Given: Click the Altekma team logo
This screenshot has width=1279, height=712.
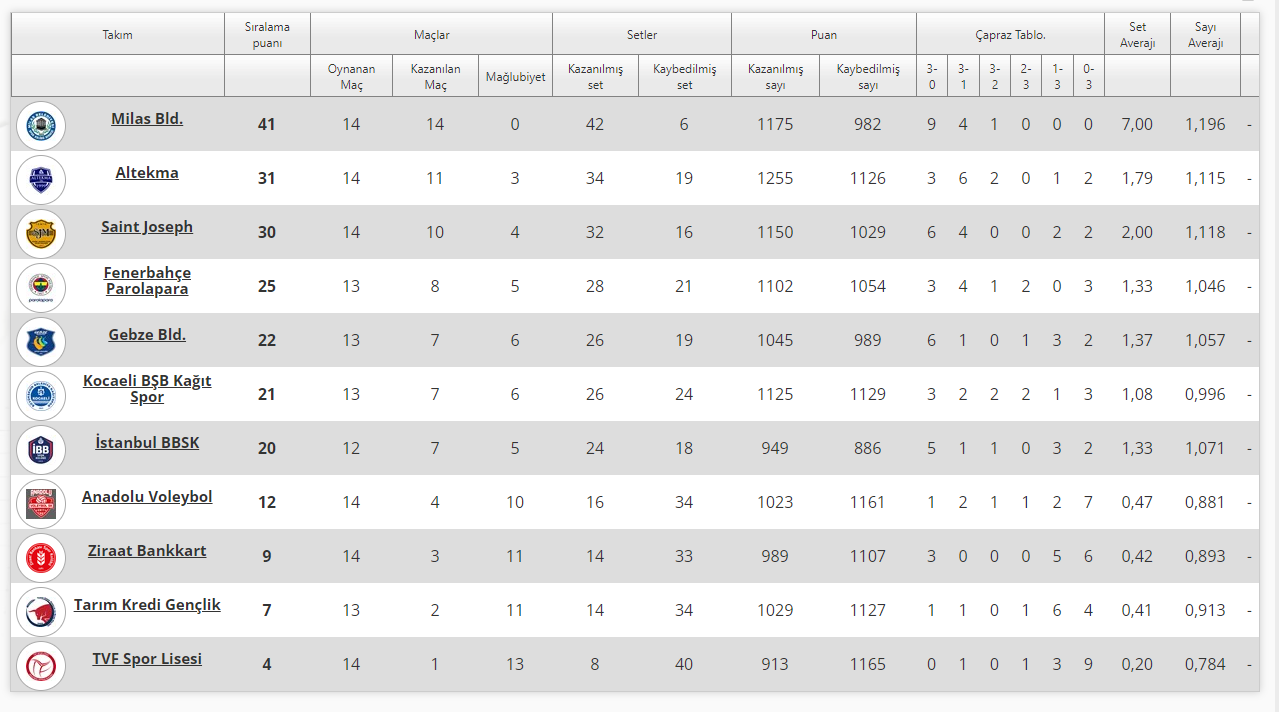Looking at the screenshot, I should coord(41,180).
